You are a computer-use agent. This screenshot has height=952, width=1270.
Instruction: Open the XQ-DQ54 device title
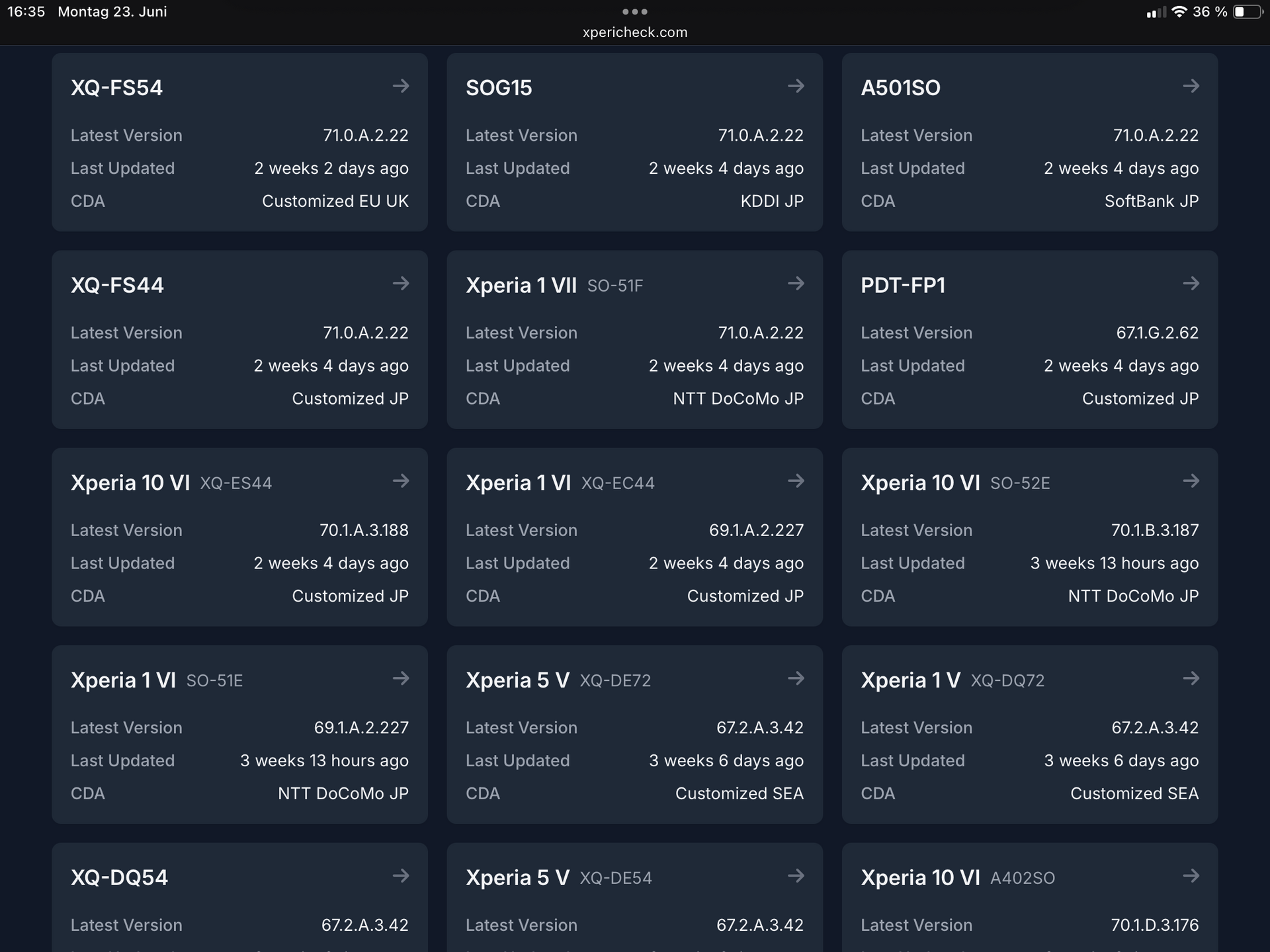pos(119,878)
